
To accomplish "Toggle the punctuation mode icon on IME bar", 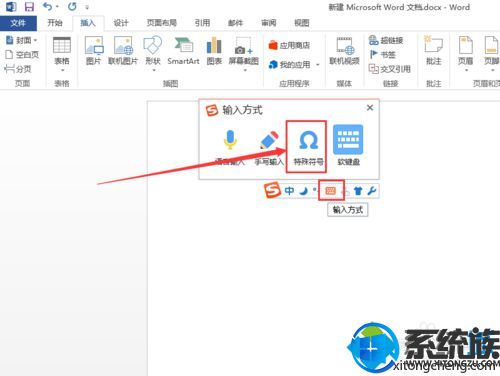I will pyautogui.click(x=314, y=190).
